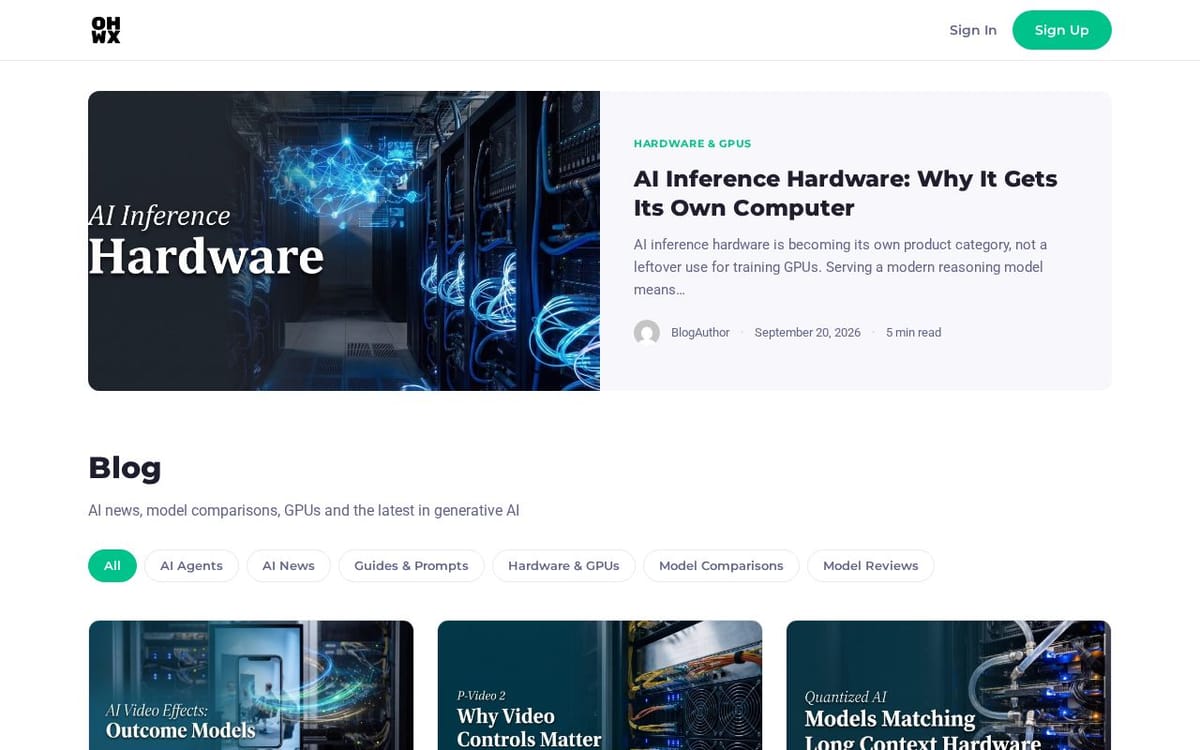This screenshot has height=750, width=1200.
Task: Click the September 20, 2026 date
Action: (807, 332)
